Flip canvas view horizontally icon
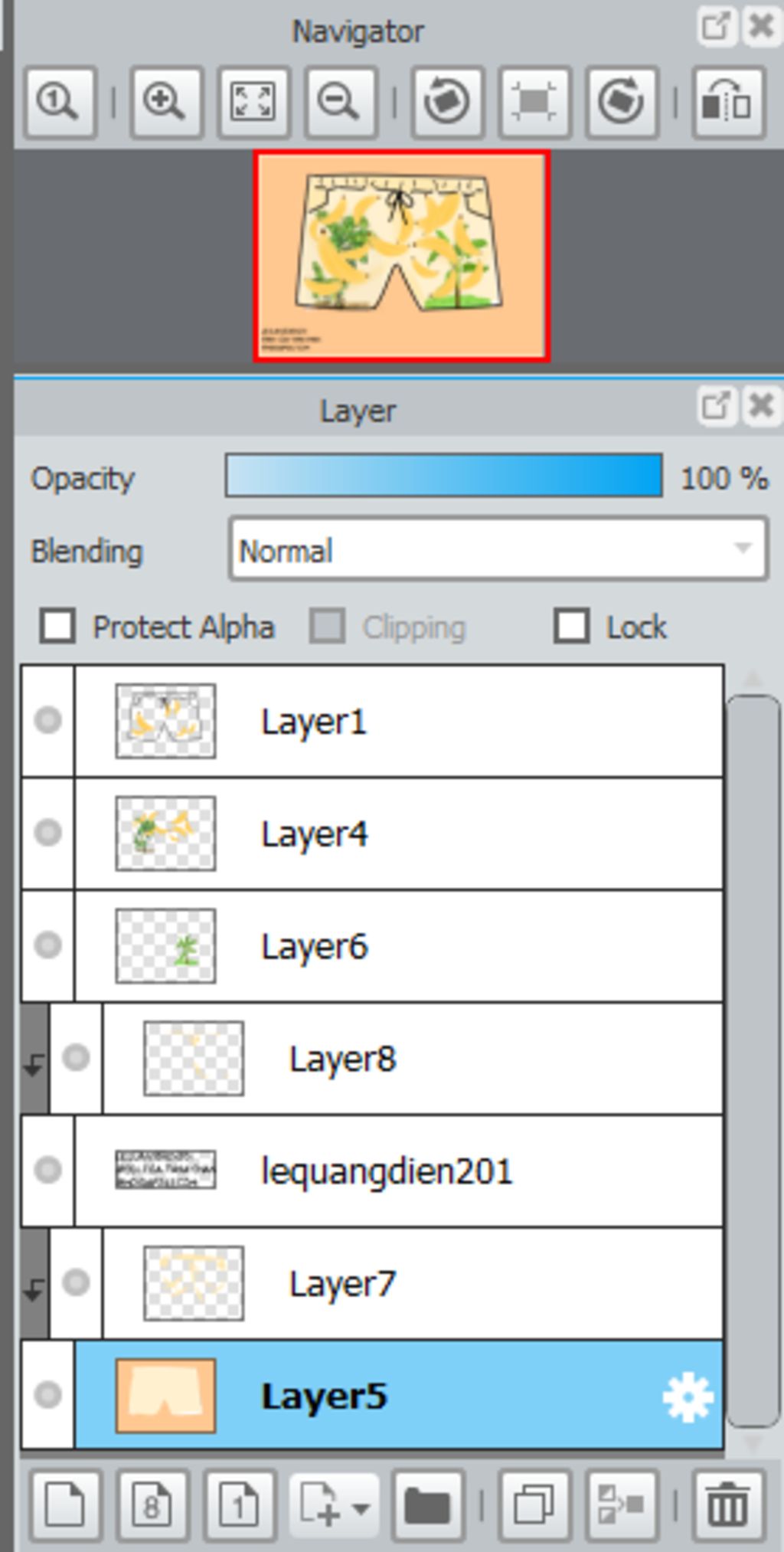 click(x=728, y=102)
